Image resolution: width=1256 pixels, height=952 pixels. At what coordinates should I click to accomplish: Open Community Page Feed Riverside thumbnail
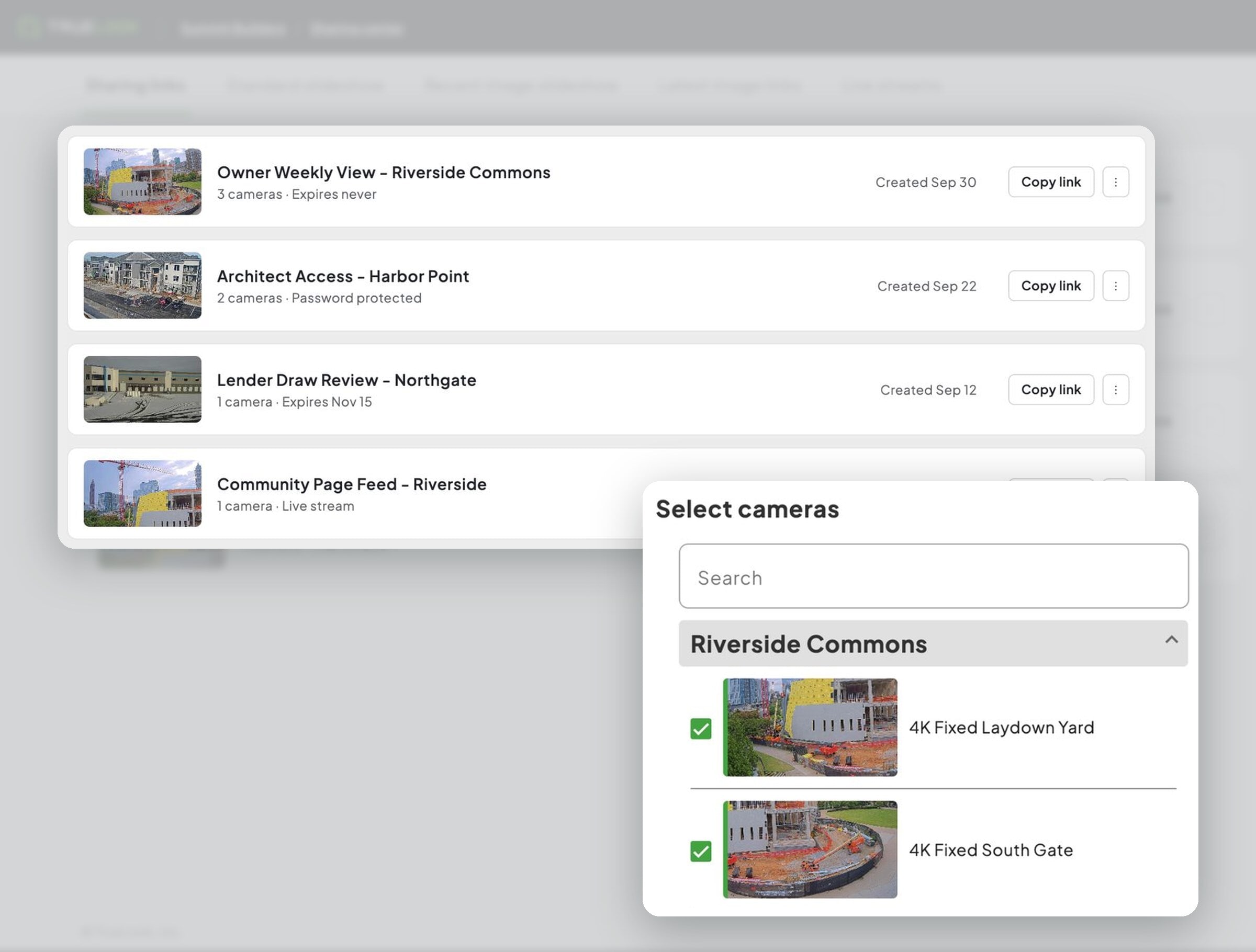(142, 493)
